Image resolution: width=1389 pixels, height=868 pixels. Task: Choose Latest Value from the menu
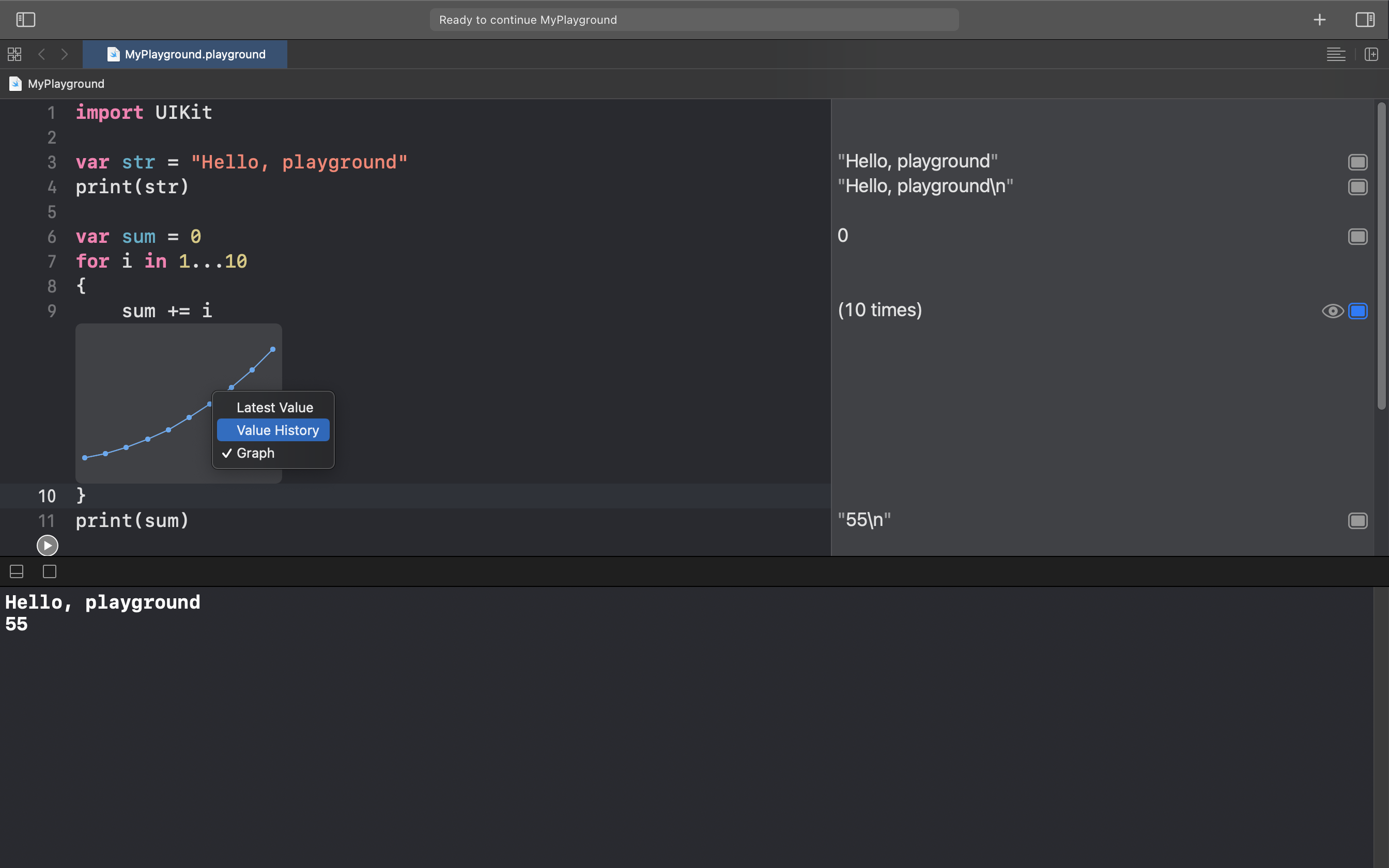[274, 408]
